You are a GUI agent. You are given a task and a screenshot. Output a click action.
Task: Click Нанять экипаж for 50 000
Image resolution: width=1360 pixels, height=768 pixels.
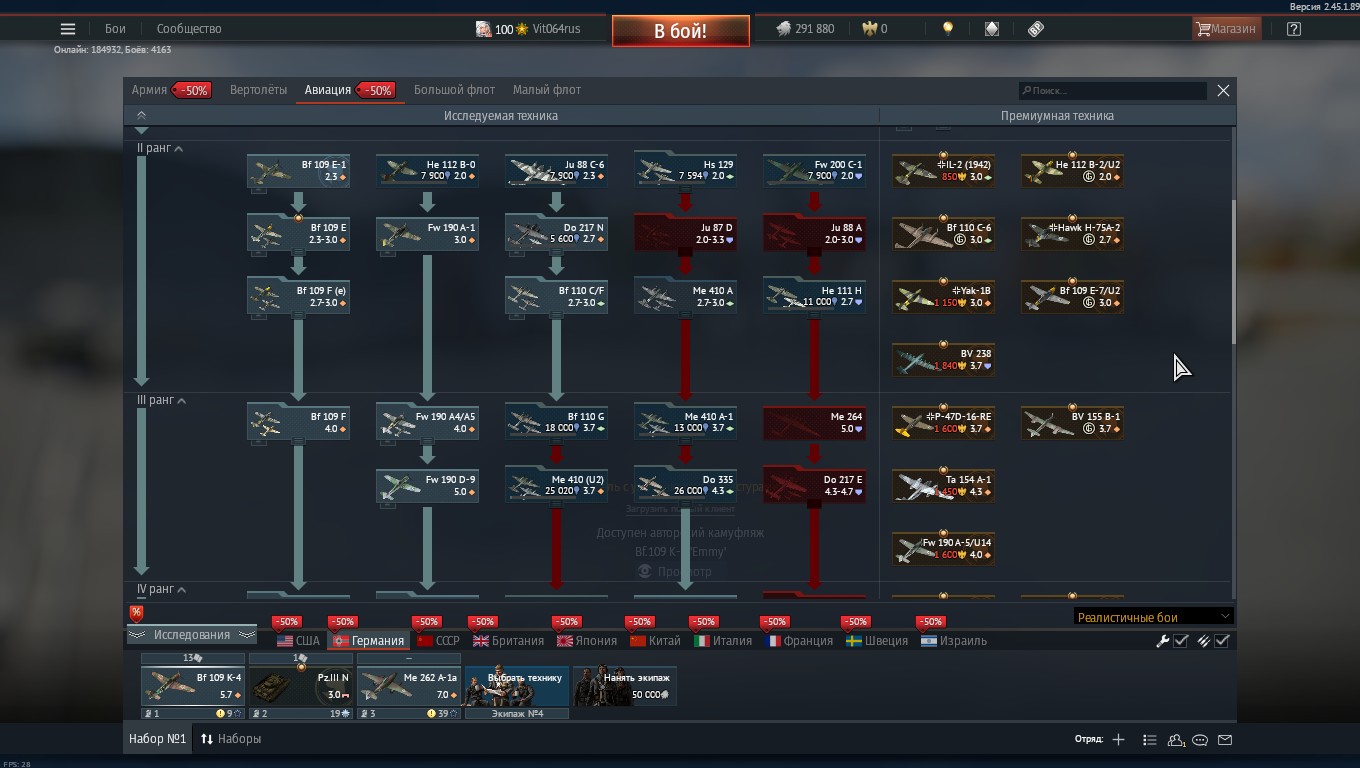click(625, 686)
